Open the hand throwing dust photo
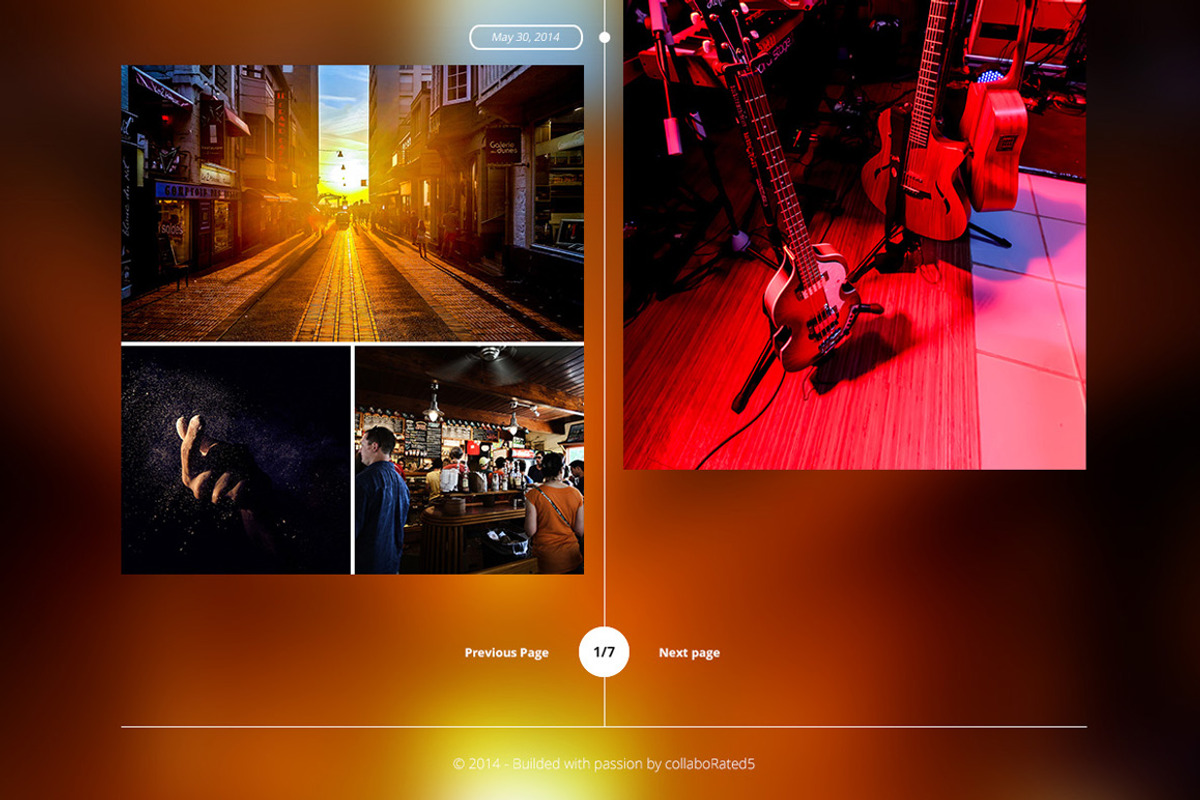Image resolution: width=1200 pixels, height=800 pixels. point(236,460)
